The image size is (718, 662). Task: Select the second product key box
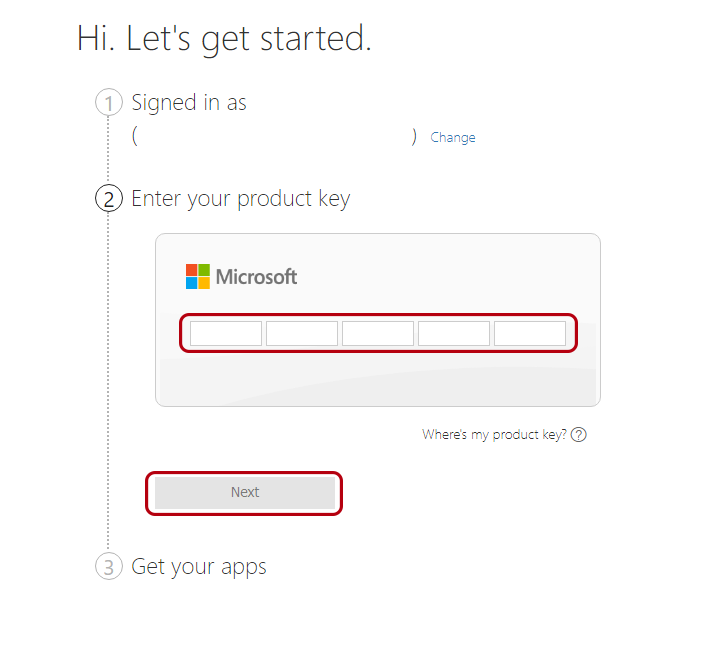(302, 334)
